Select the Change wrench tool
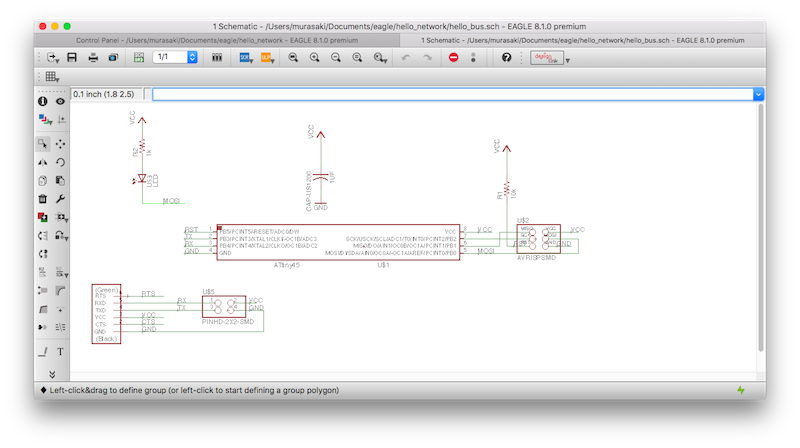This screenshot has height=448, width=800. 61,199
